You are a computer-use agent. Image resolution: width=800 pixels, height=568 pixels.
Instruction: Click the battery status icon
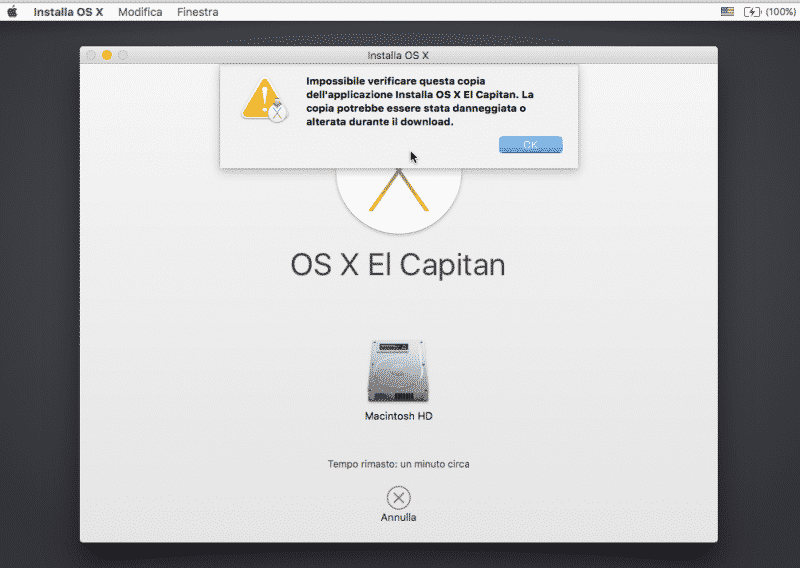click(752, 12)
